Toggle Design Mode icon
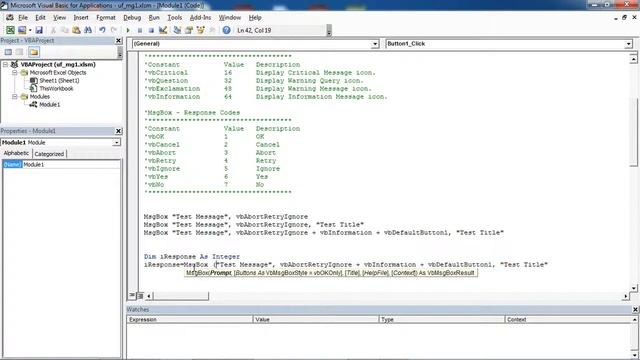 point(163,30)
